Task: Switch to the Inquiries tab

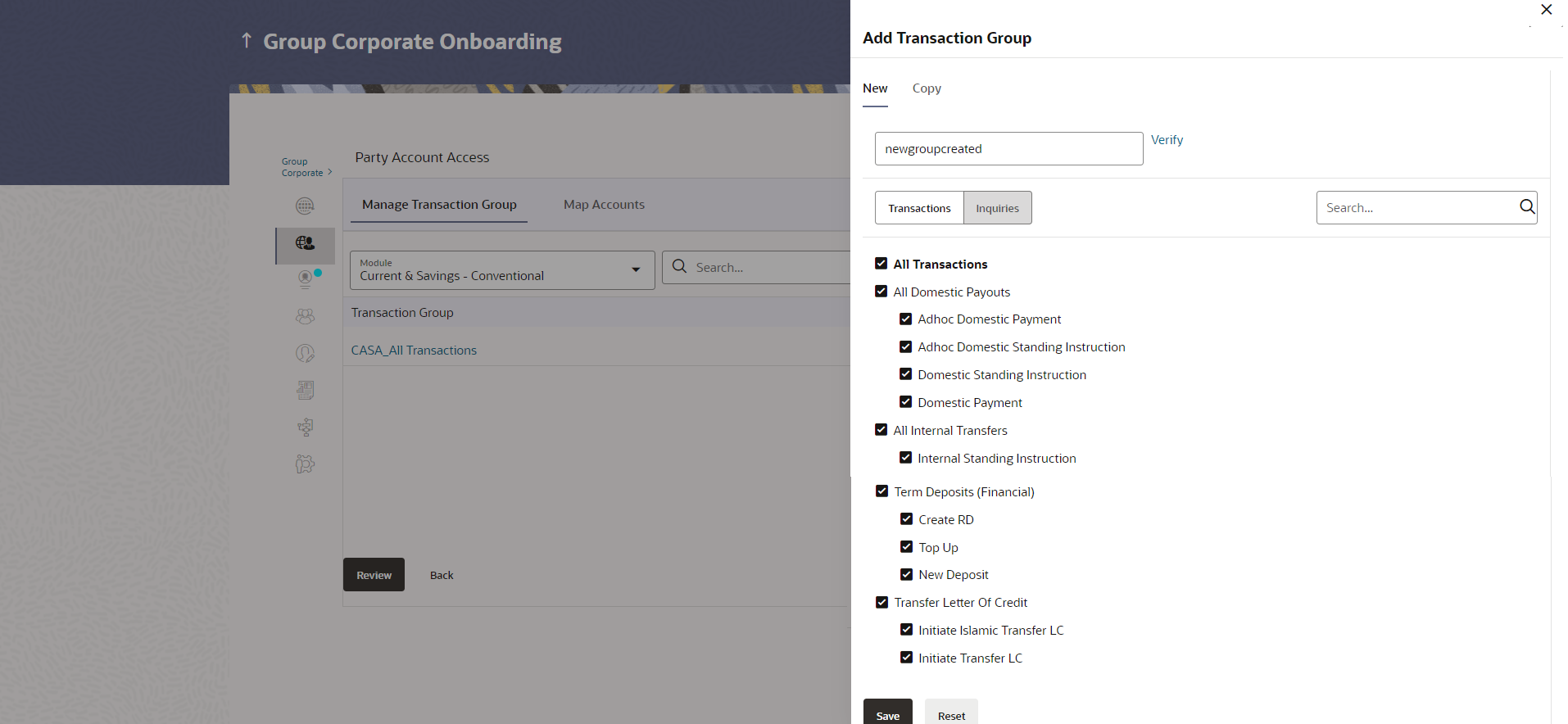Action: [997, 208]
